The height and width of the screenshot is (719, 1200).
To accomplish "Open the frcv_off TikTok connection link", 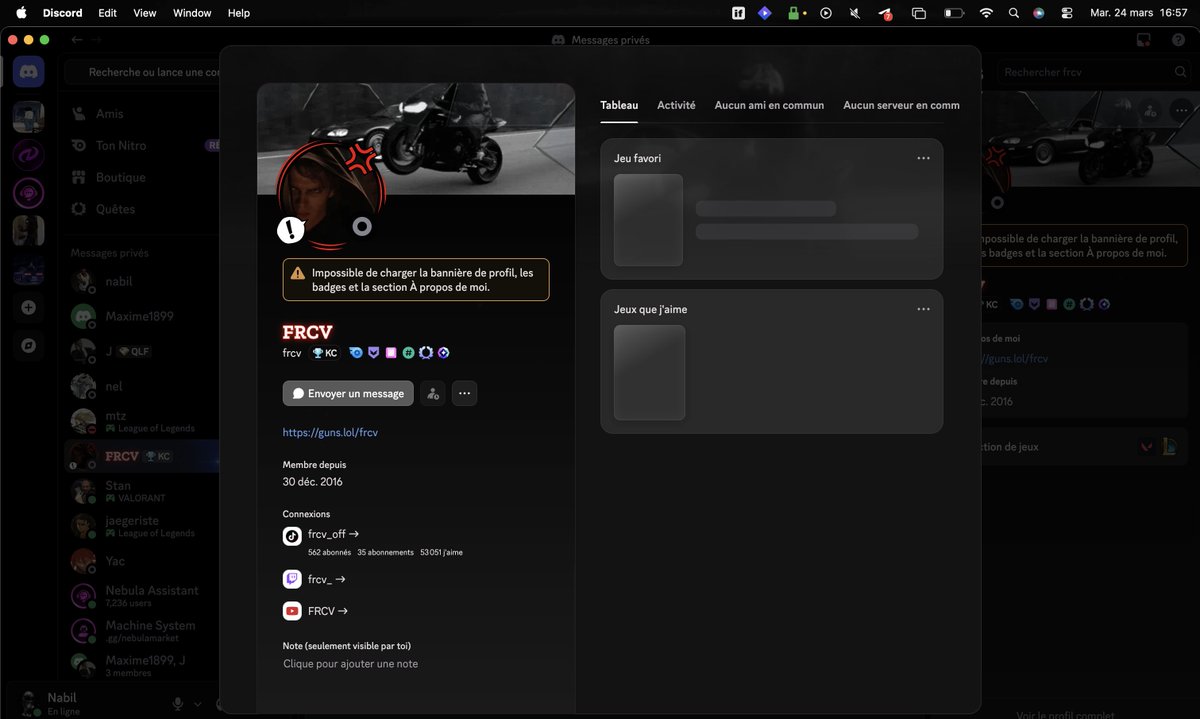I will 333,535.
